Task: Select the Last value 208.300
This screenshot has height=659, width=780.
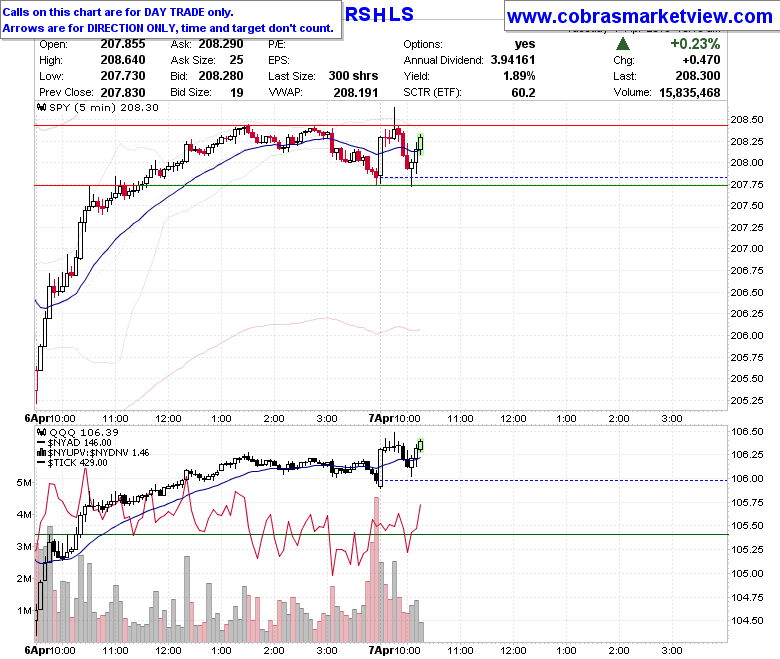Action: [x=698, y=76]
